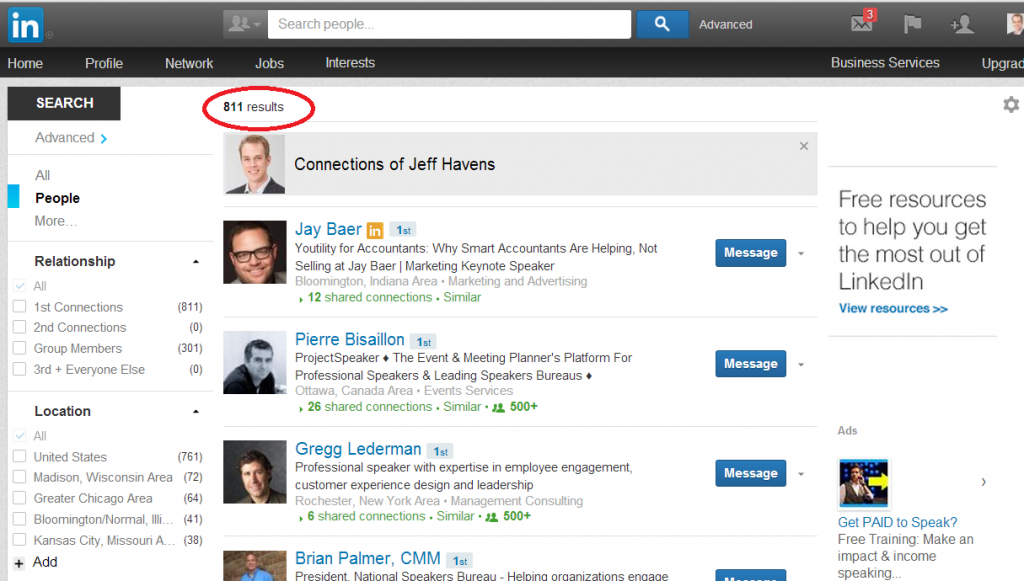Open the View resources link

tap(893, 309)
